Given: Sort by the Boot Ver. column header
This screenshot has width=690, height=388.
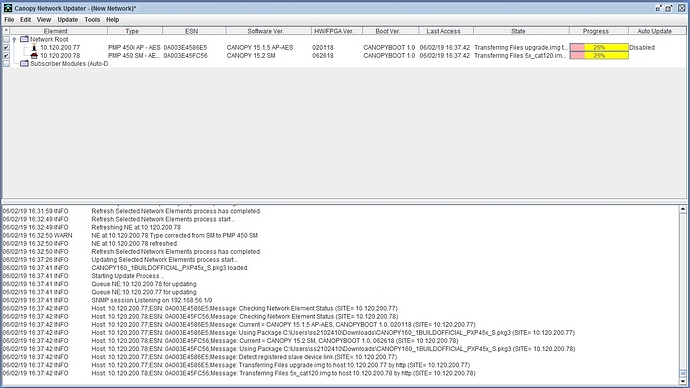Looking at the screenshot, I should click(x=390, y=31).
